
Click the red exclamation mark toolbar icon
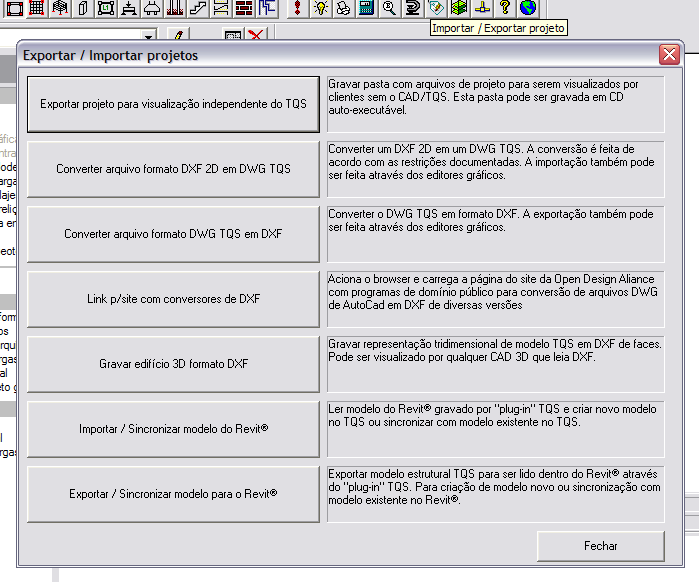coord(297,8)
